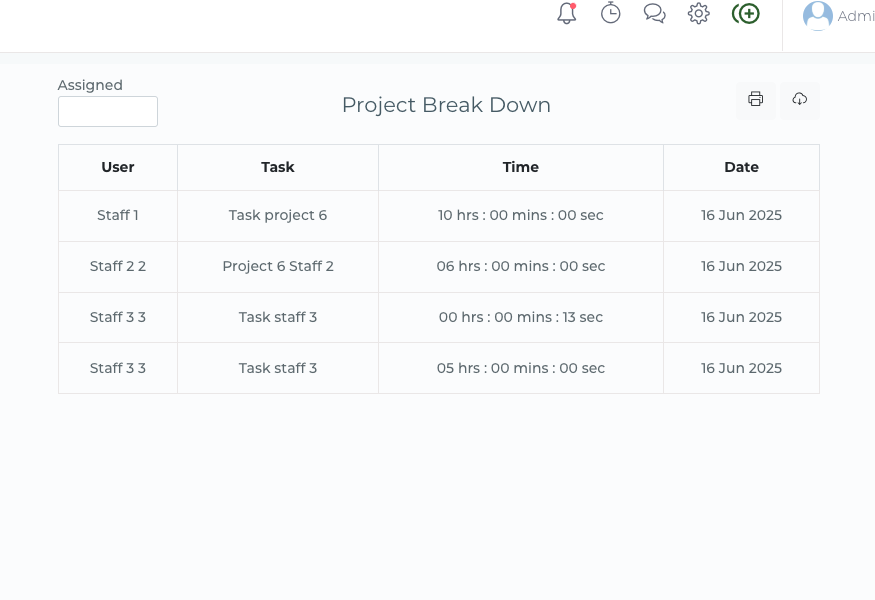The width and height of the screenshot is (875, 600).
Task: Select the Task project 6 cell
Action: (278, 216)
